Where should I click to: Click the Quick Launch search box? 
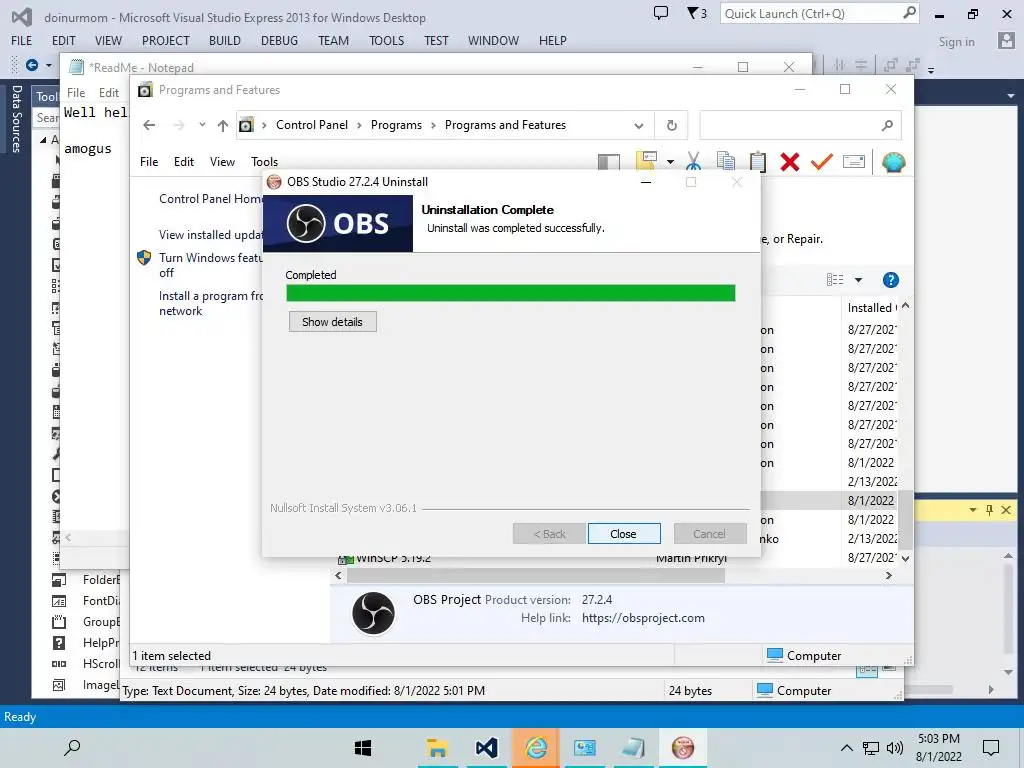[820, 13]
